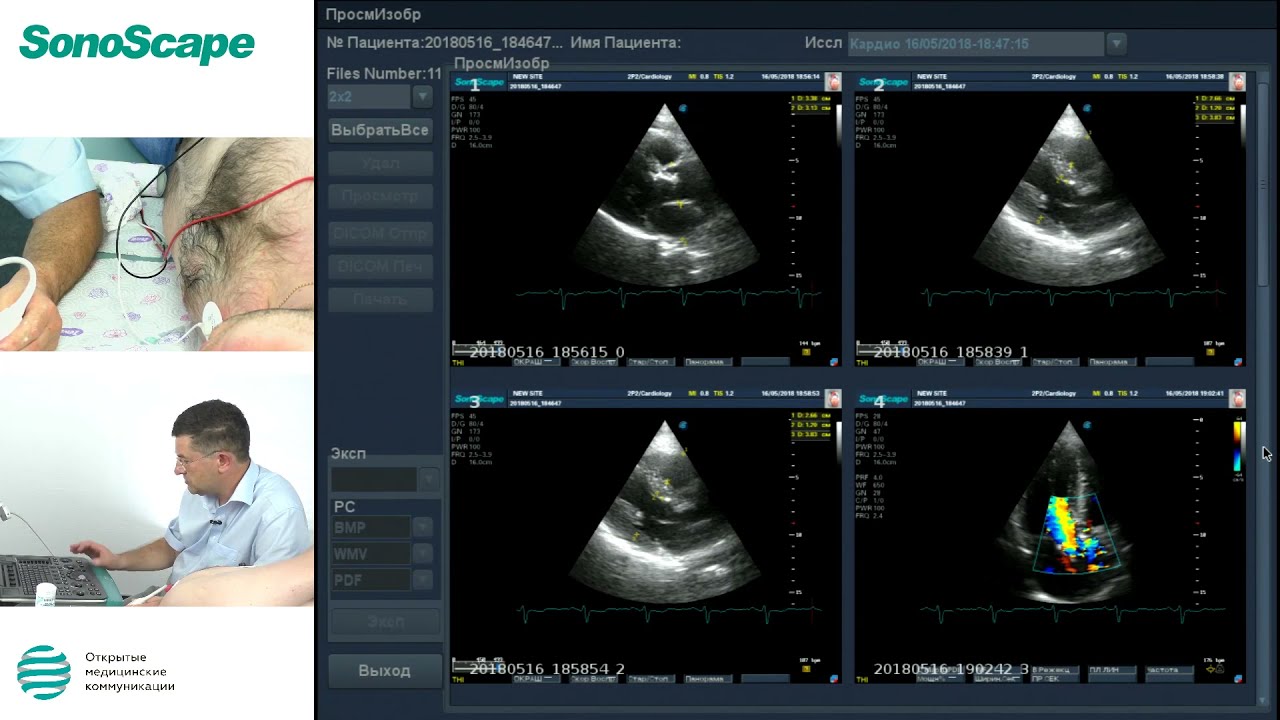
Task: Open the PDF format dropdown arrow
Action: [422, 579]
